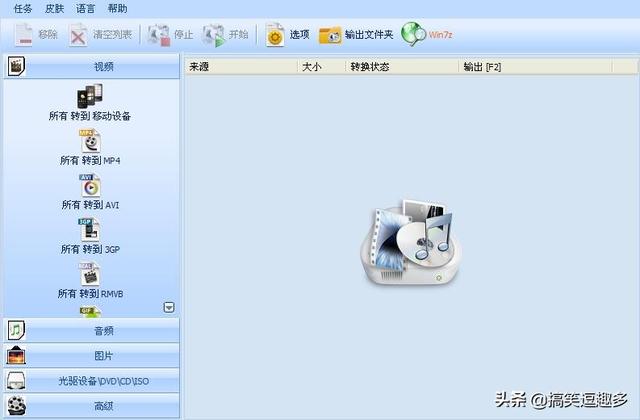Open the 任务 menu

tap(23, 9)
